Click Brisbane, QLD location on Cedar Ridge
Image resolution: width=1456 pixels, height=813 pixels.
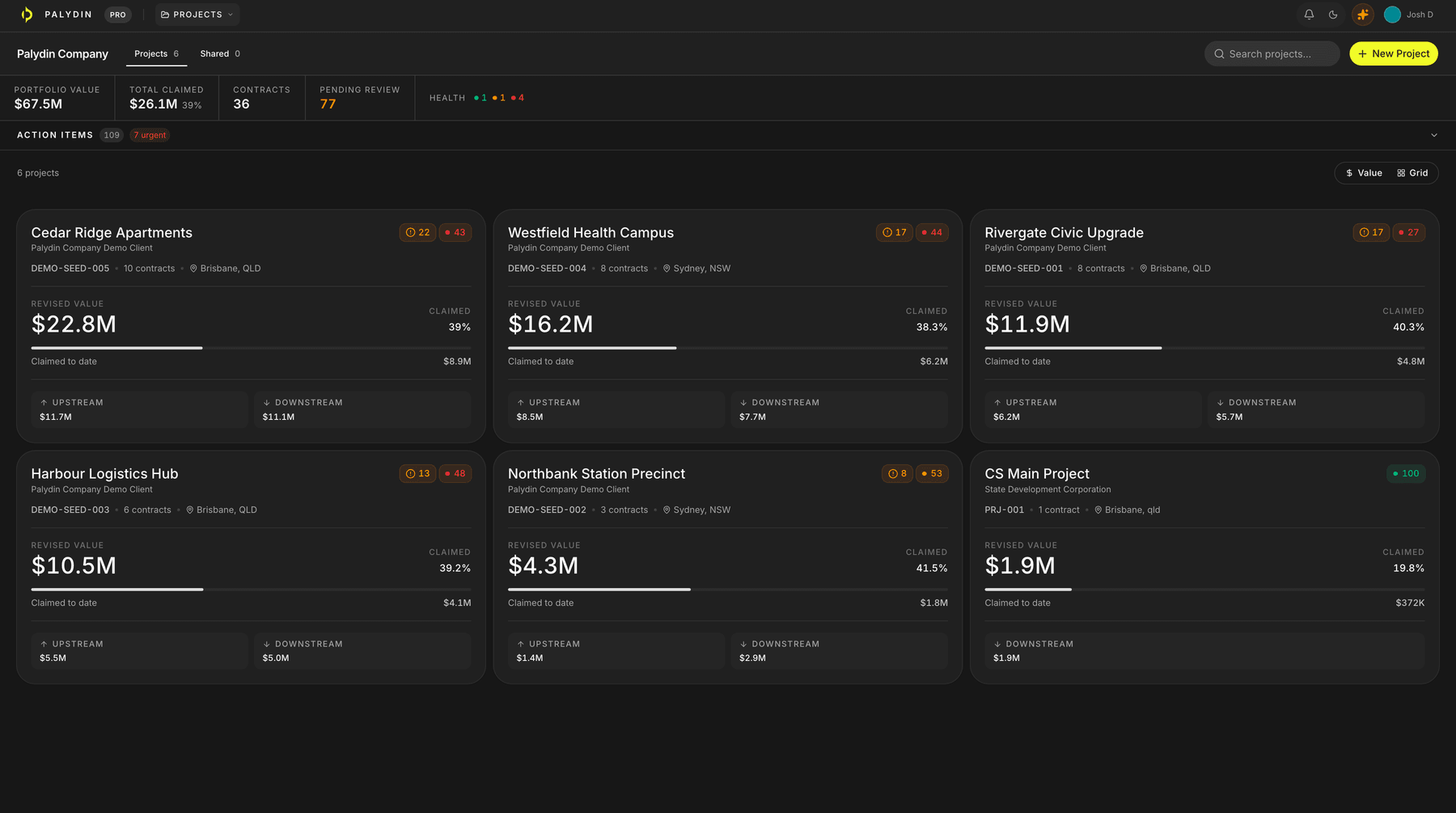pyautogui.click(x=225, y=269)
